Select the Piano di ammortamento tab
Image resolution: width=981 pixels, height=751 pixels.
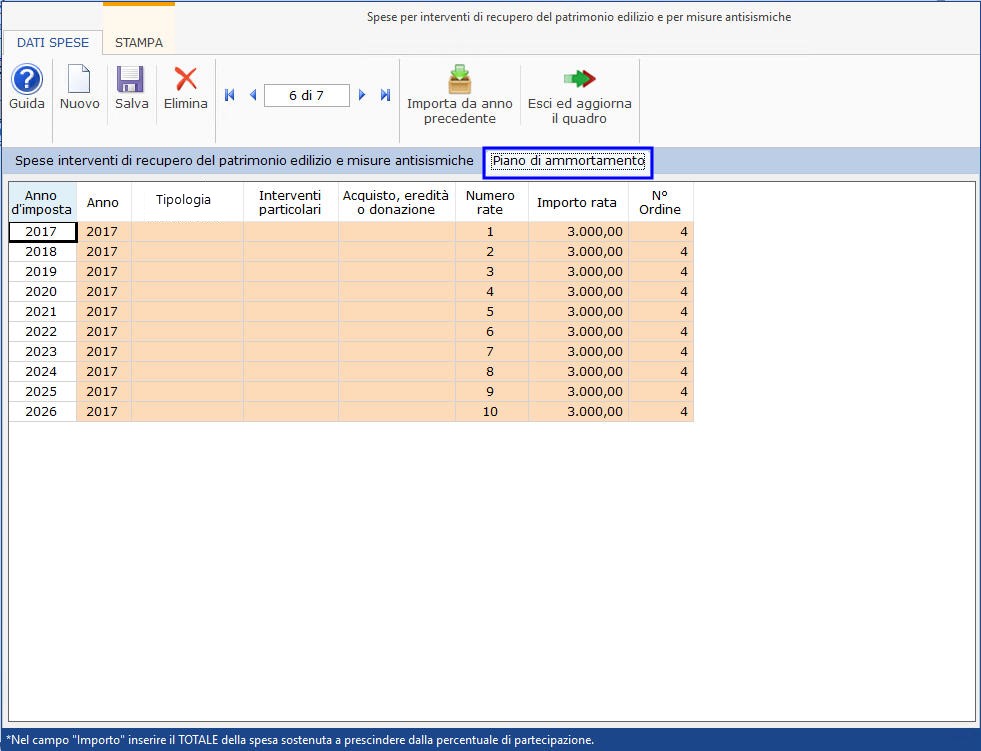pyautogui.click(x=568, y=161)
